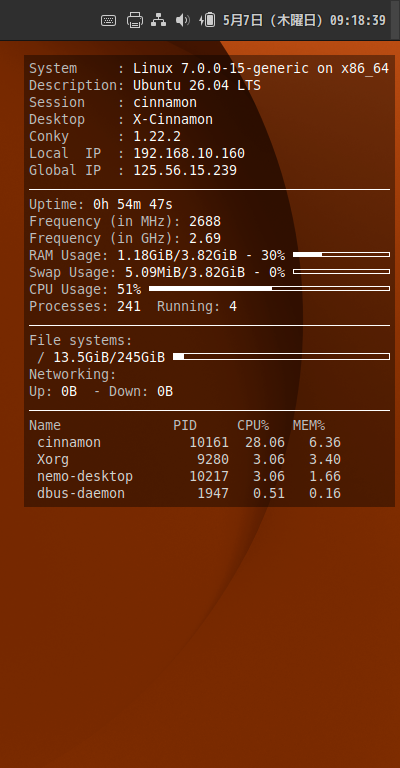
Task: Click the CPU% column header
Action: [253, 426]
